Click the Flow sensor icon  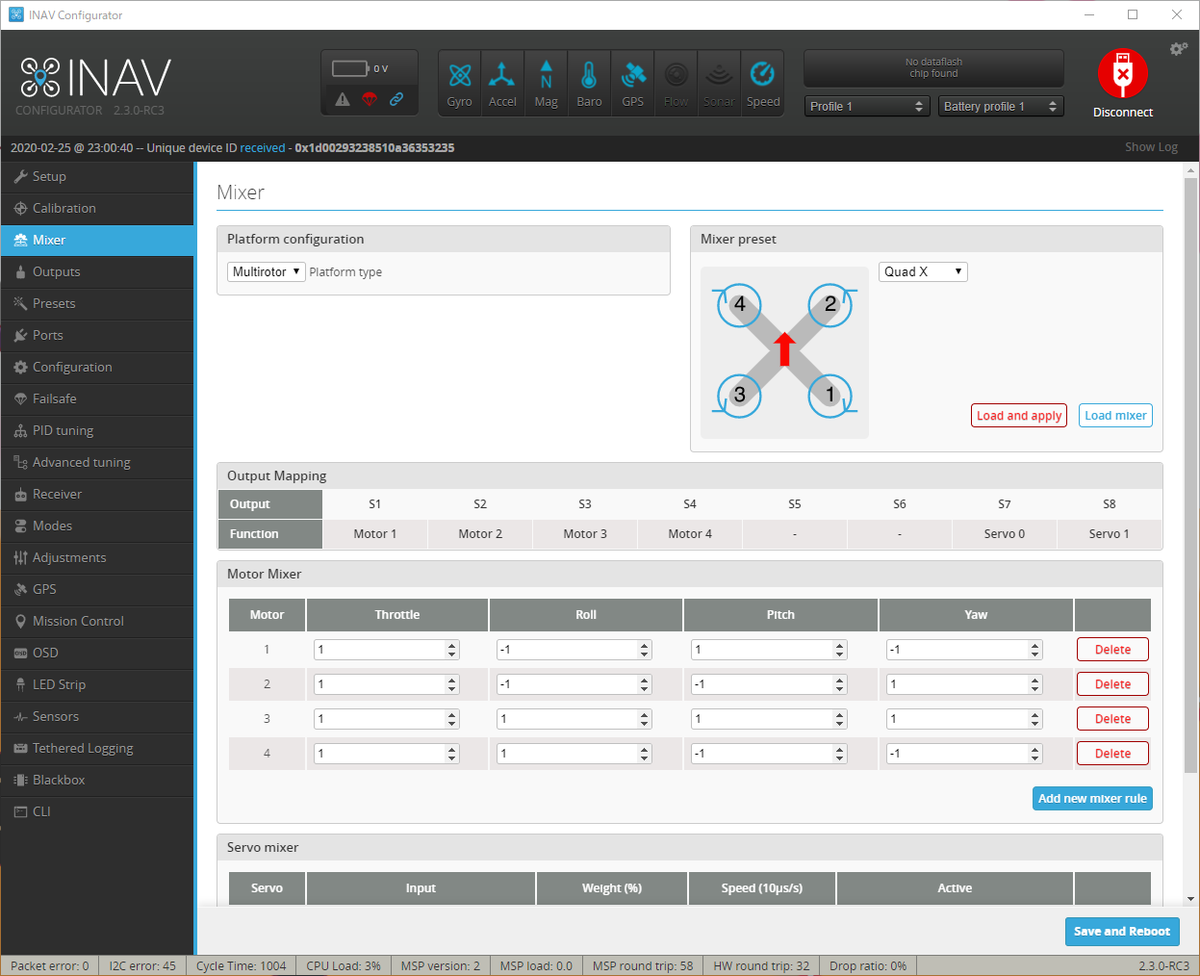(x=676, y=83)
